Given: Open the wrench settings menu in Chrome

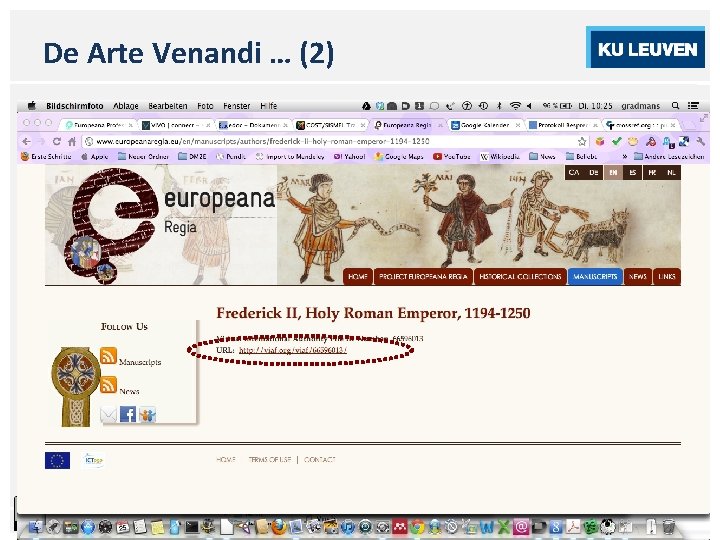Looking at the screenshot, I should click(700, 141).
